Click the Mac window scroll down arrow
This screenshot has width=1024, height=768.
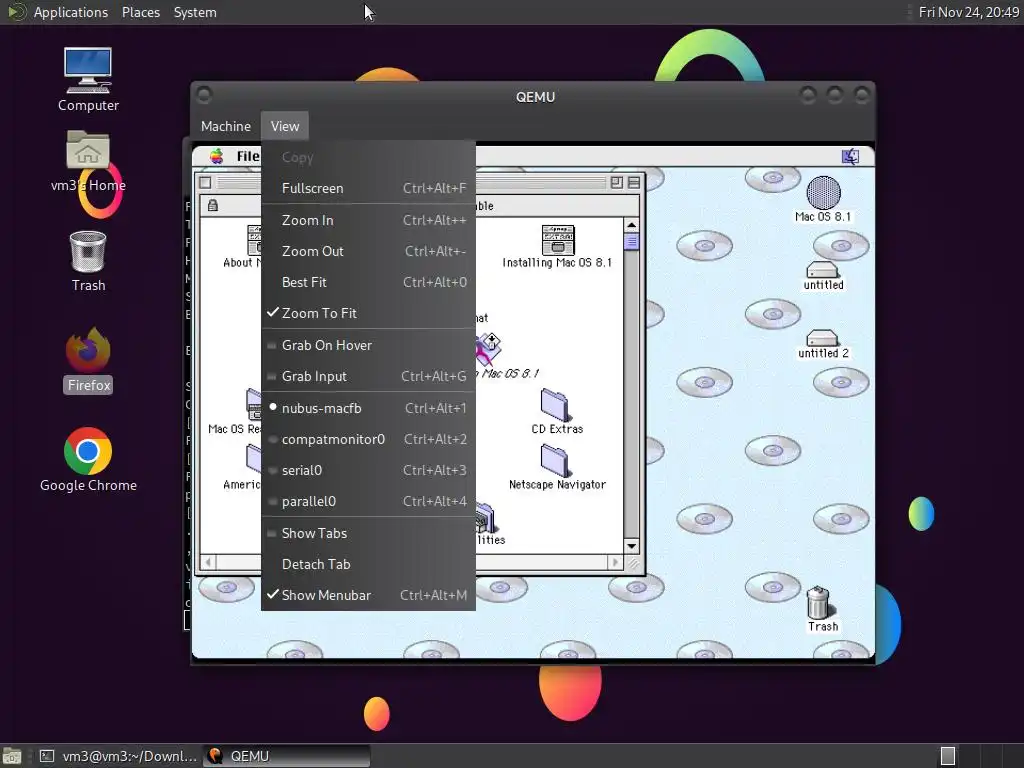[631, 545]
